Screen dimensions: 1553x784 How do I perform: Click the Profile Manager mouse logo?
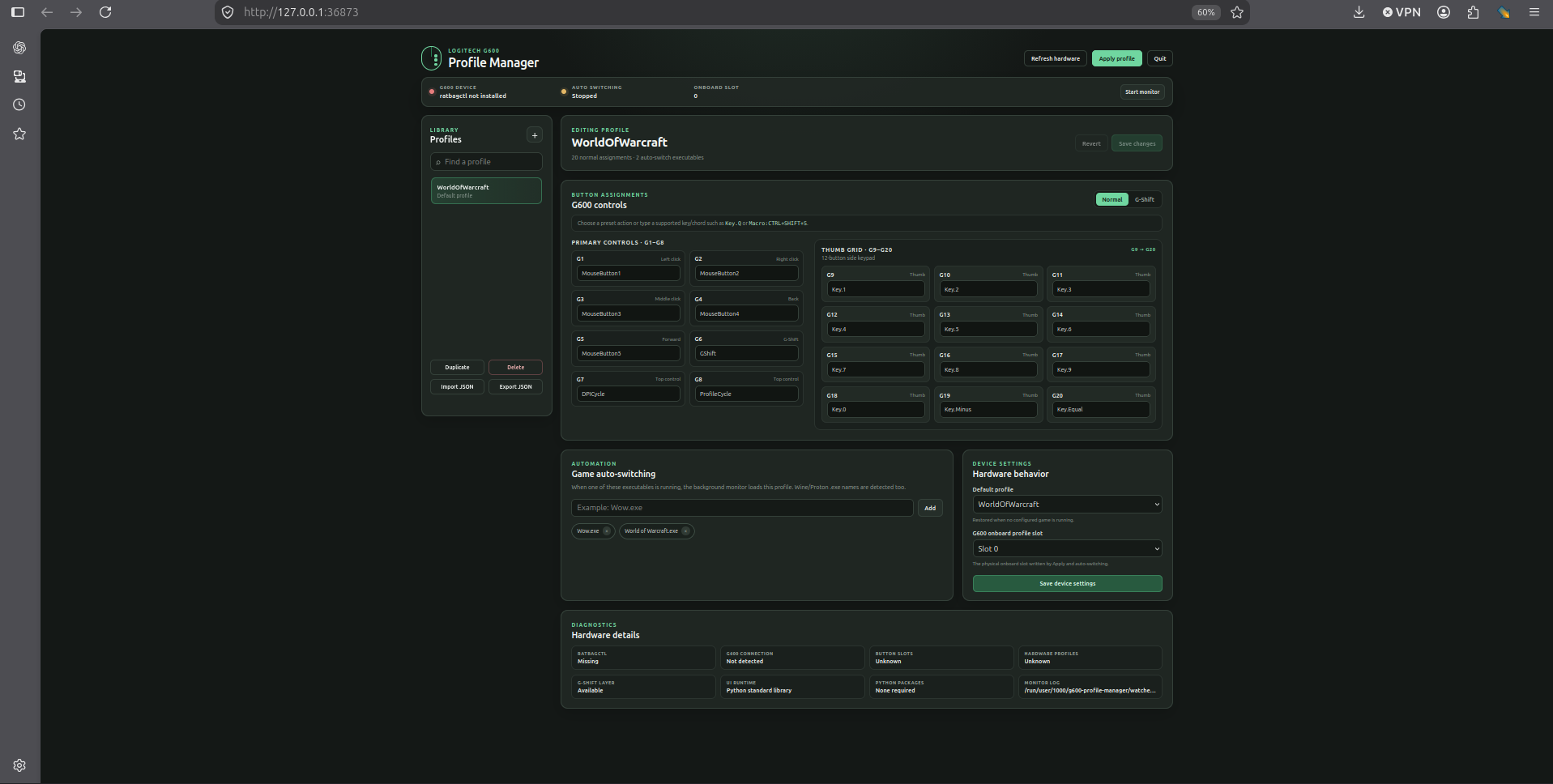tap(432, 58)
